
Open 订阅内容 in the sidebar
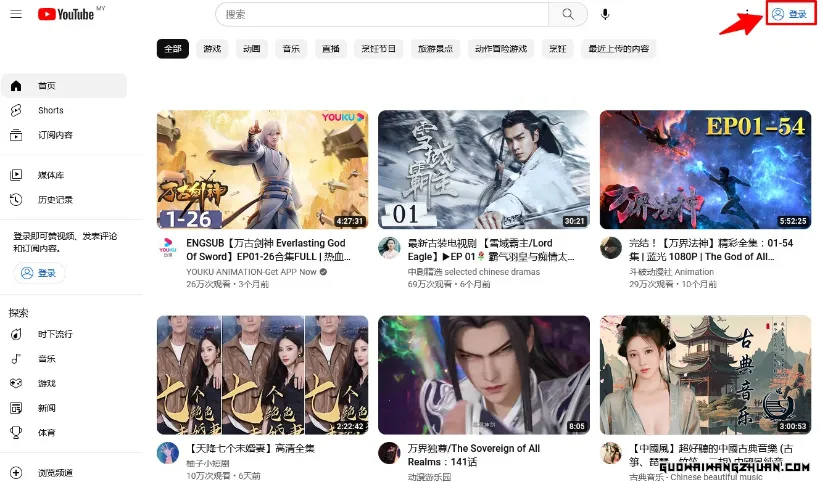click(64, 135)
